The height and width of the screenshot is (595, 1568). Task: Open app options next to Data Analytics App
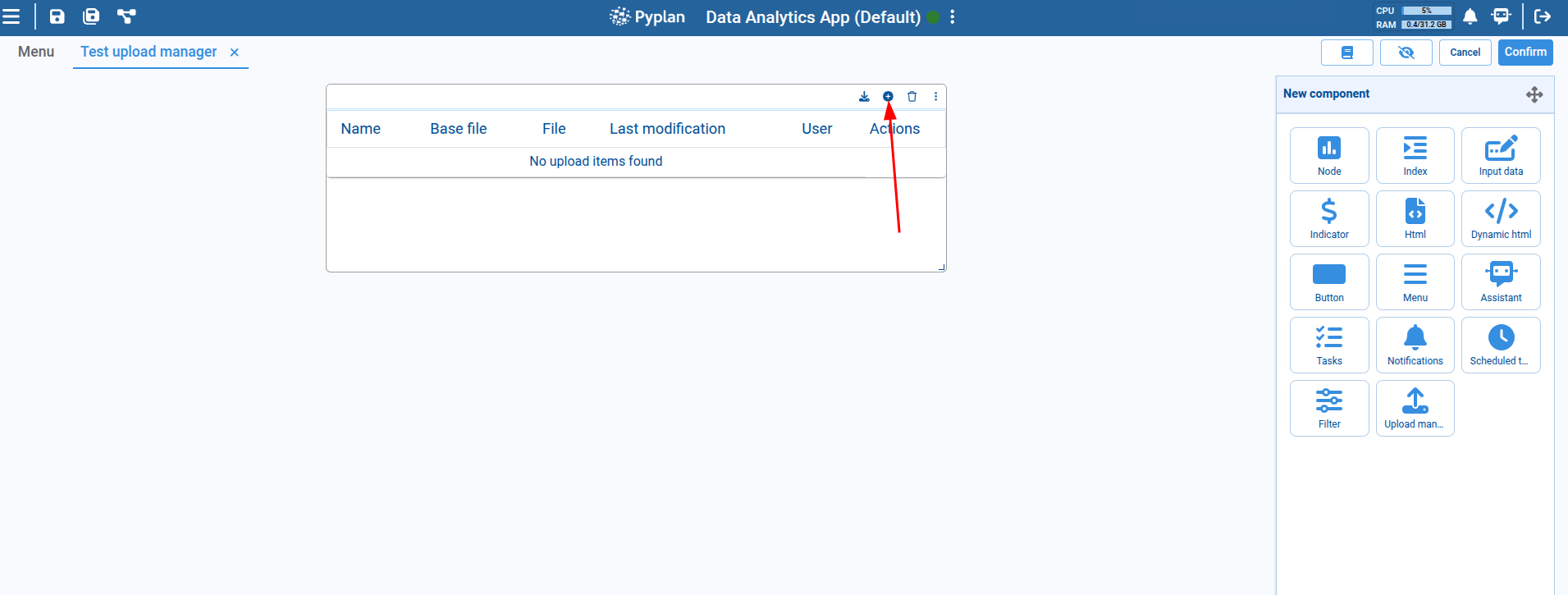coord(952,17)
